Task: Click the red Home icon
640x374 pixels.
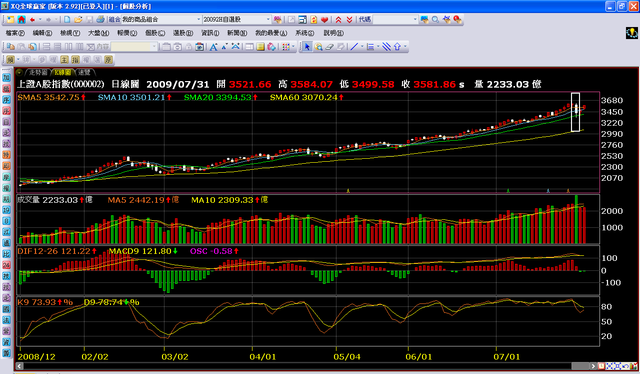Action: [21, 19]
